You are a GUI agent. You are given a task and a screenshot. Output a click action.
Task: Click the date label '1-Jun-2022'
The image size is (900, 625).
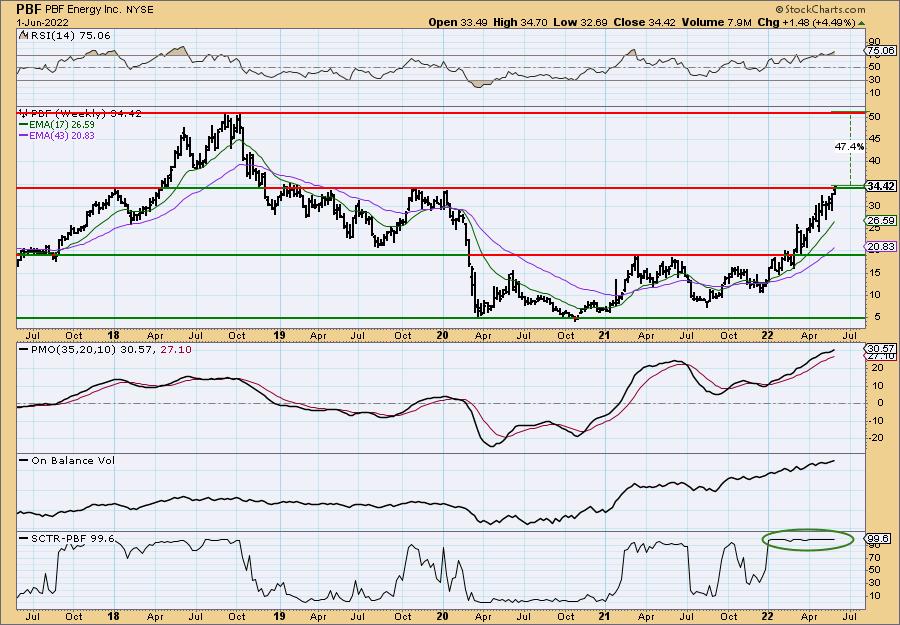(x=42, y=22)
